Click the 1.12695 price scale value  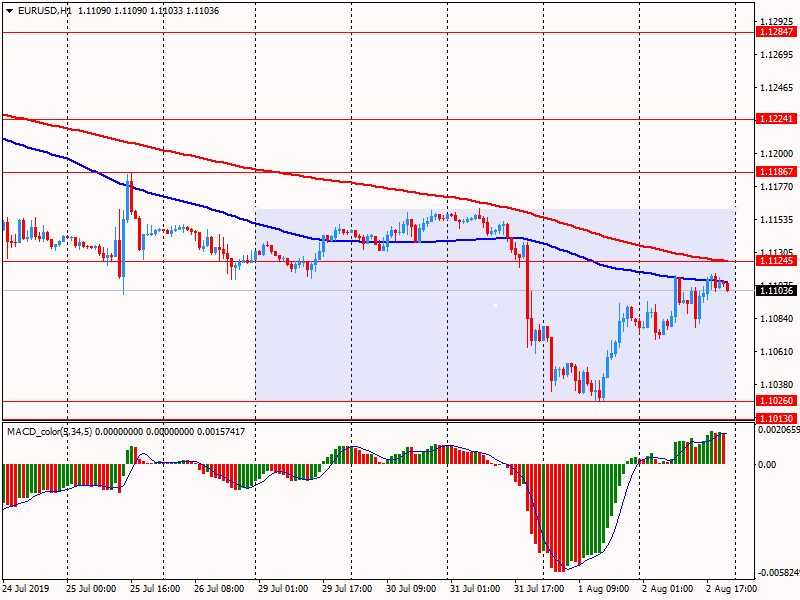pyautogui.click(x=777, y=55)
